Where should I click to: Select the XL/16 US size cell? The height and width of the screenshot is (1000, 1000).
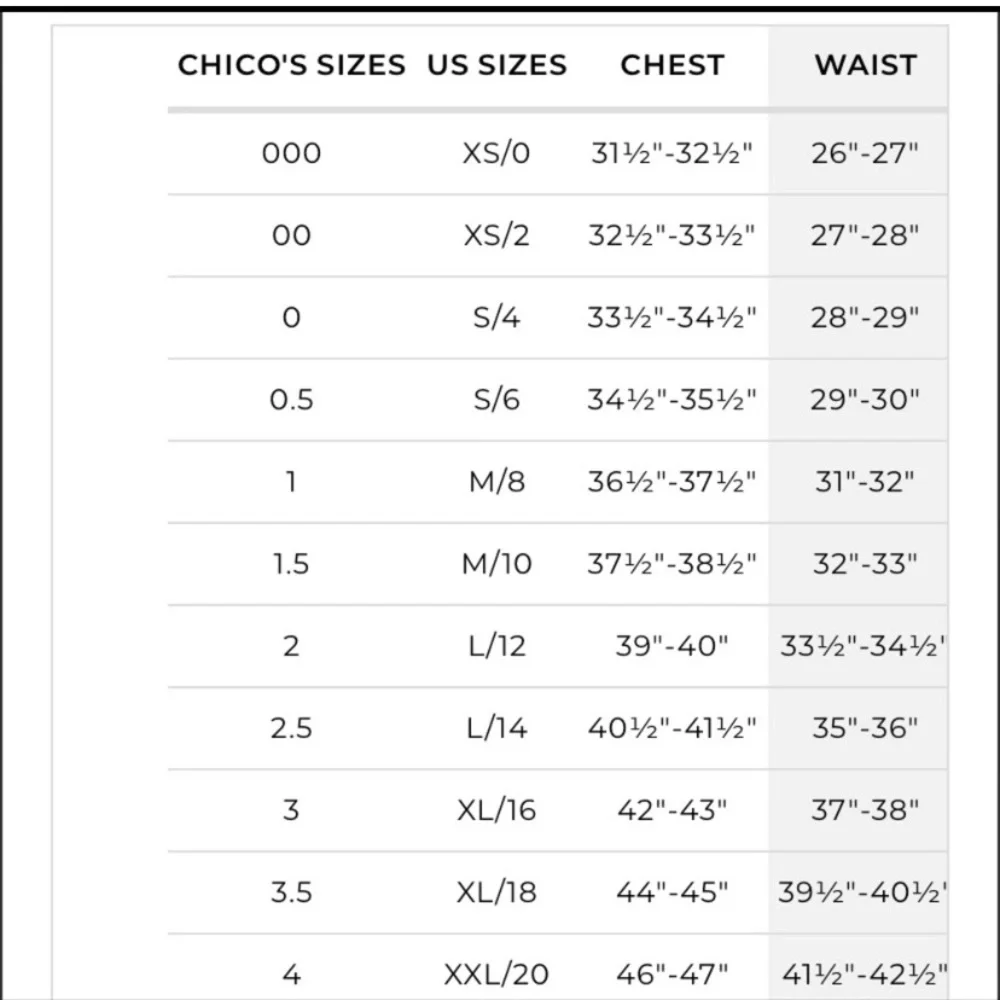pyautogui.click(x=497, y=810)
